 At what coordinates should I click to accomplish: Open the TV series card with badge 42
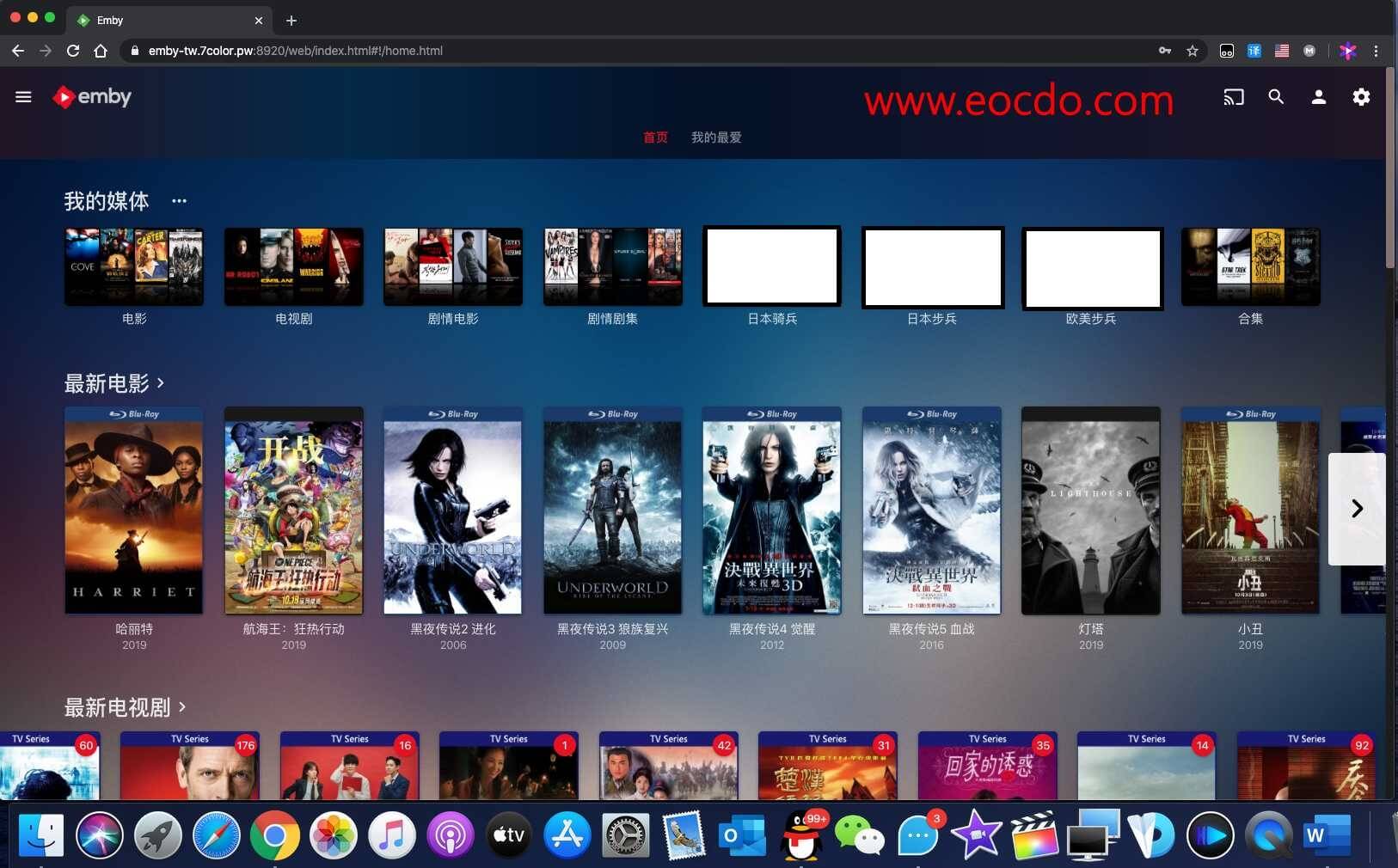tap(669, 766)
